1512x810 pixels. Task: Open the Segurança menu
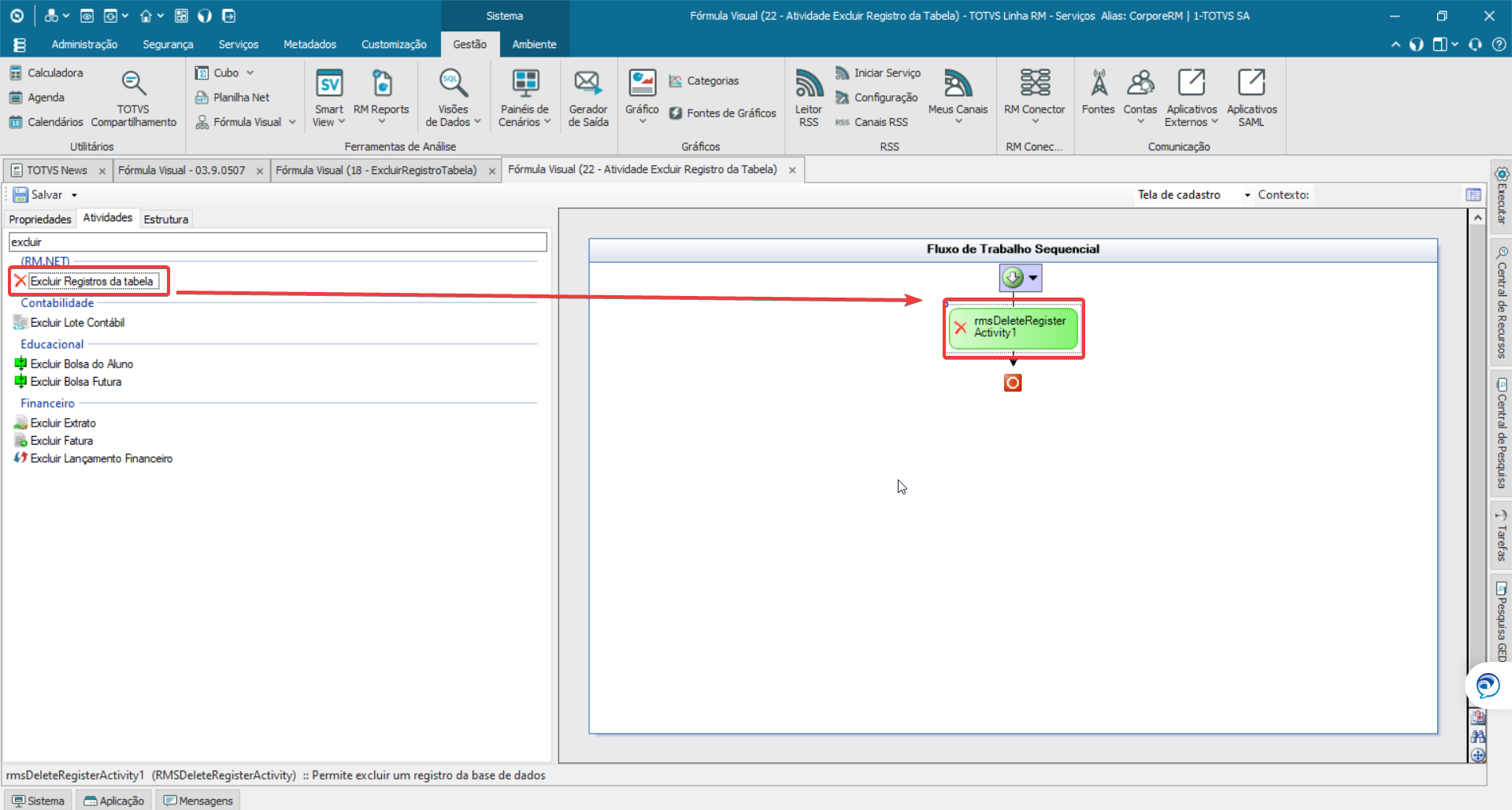point(168,44)
